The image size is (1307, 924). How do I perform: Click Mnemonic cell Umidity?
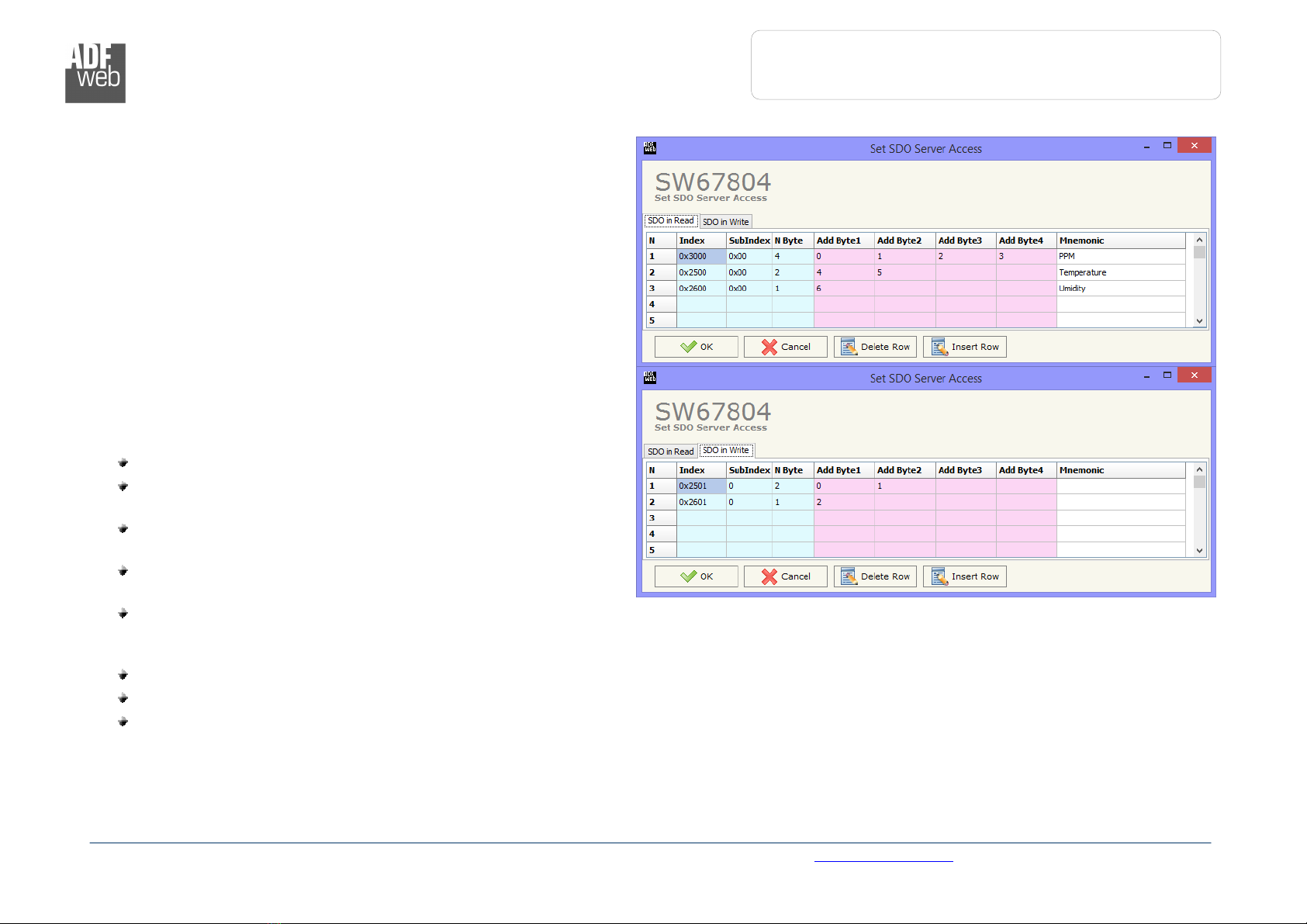pos(1121,289)
